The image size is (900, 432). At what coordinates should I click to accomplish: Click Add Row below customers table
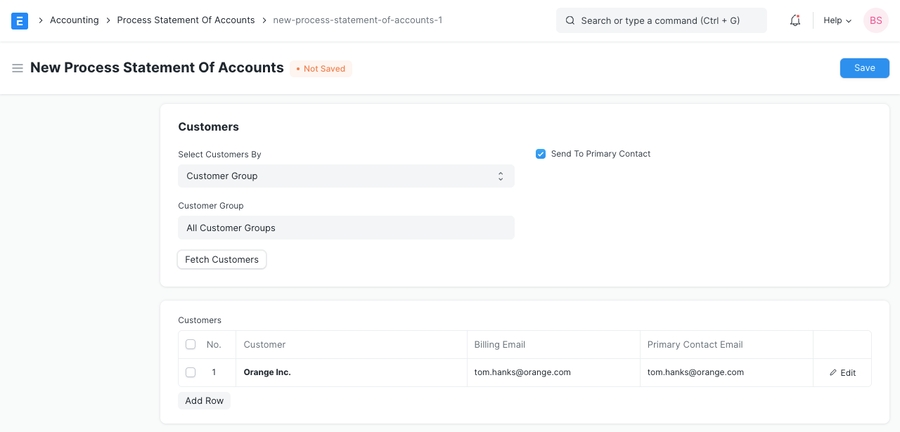point(204,401)
